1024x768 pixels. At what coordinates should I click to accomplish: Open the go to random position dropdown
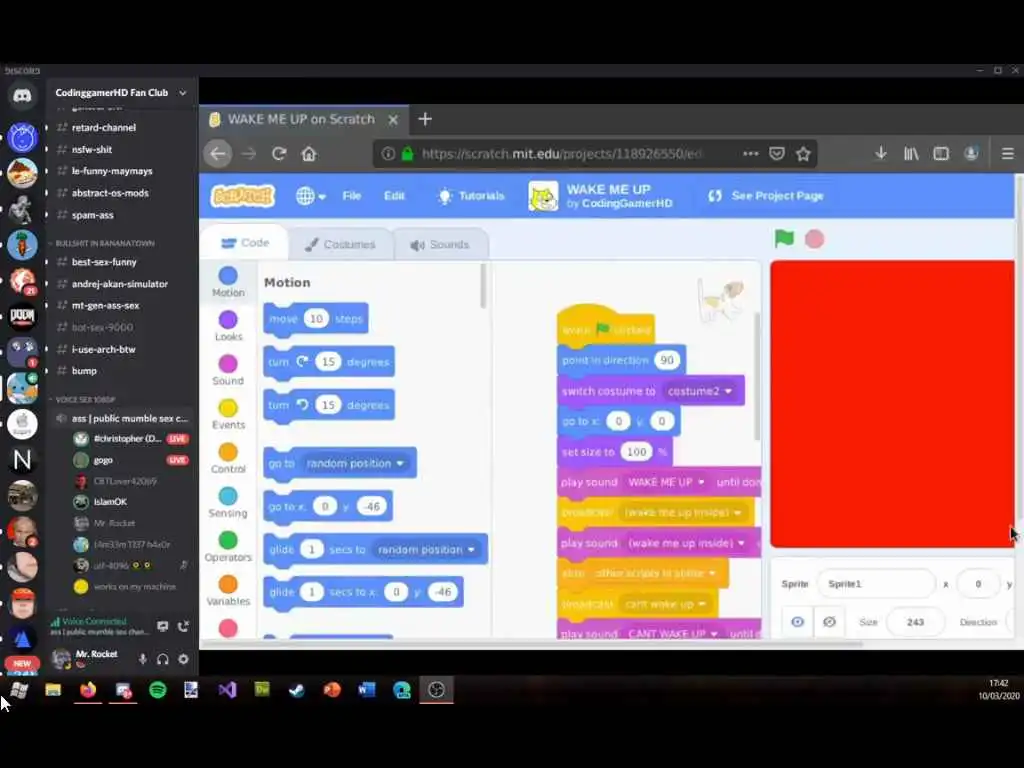click(x=355, y=463)
